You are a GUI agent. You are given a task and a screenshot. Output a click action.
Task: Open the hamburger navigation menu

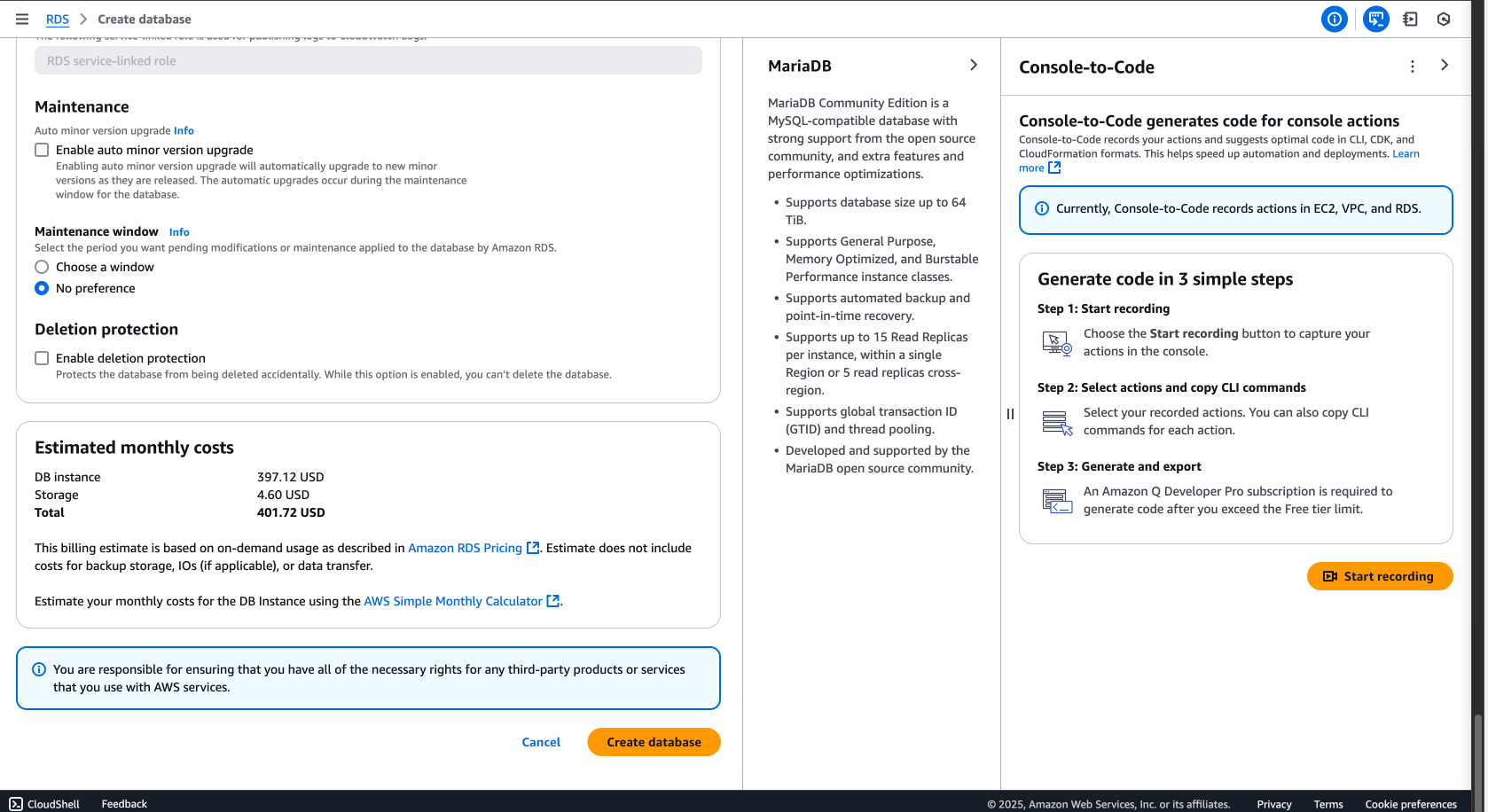(22, 19)
